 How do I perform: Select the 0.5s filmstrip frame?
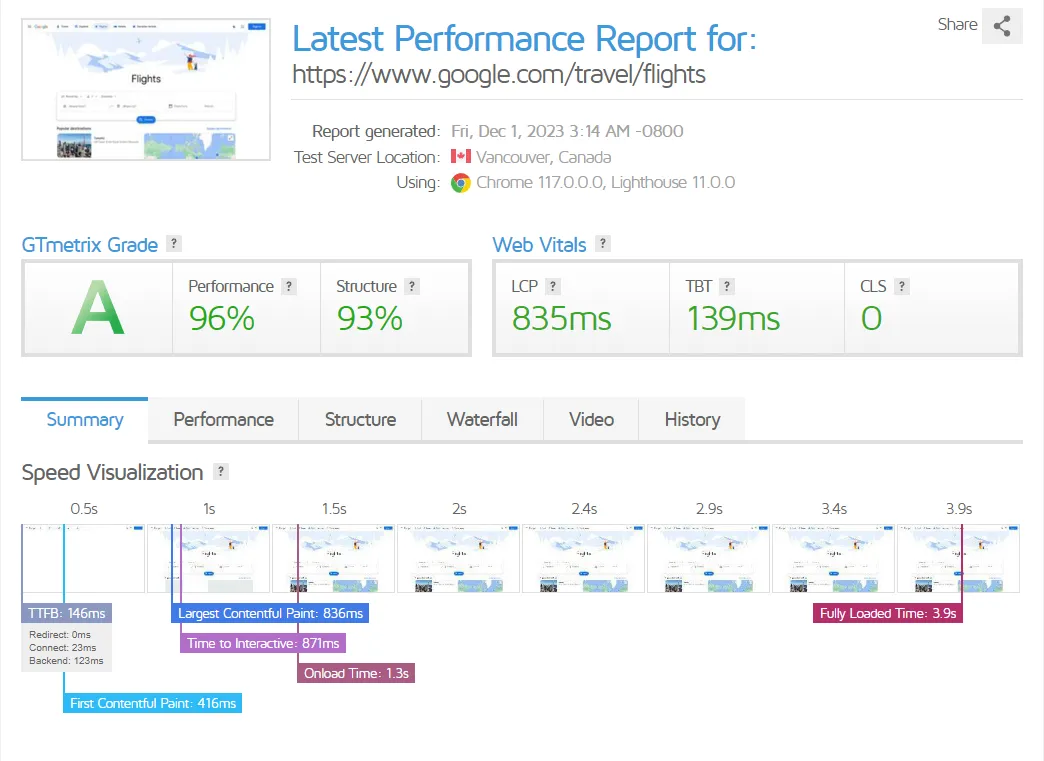83,559
